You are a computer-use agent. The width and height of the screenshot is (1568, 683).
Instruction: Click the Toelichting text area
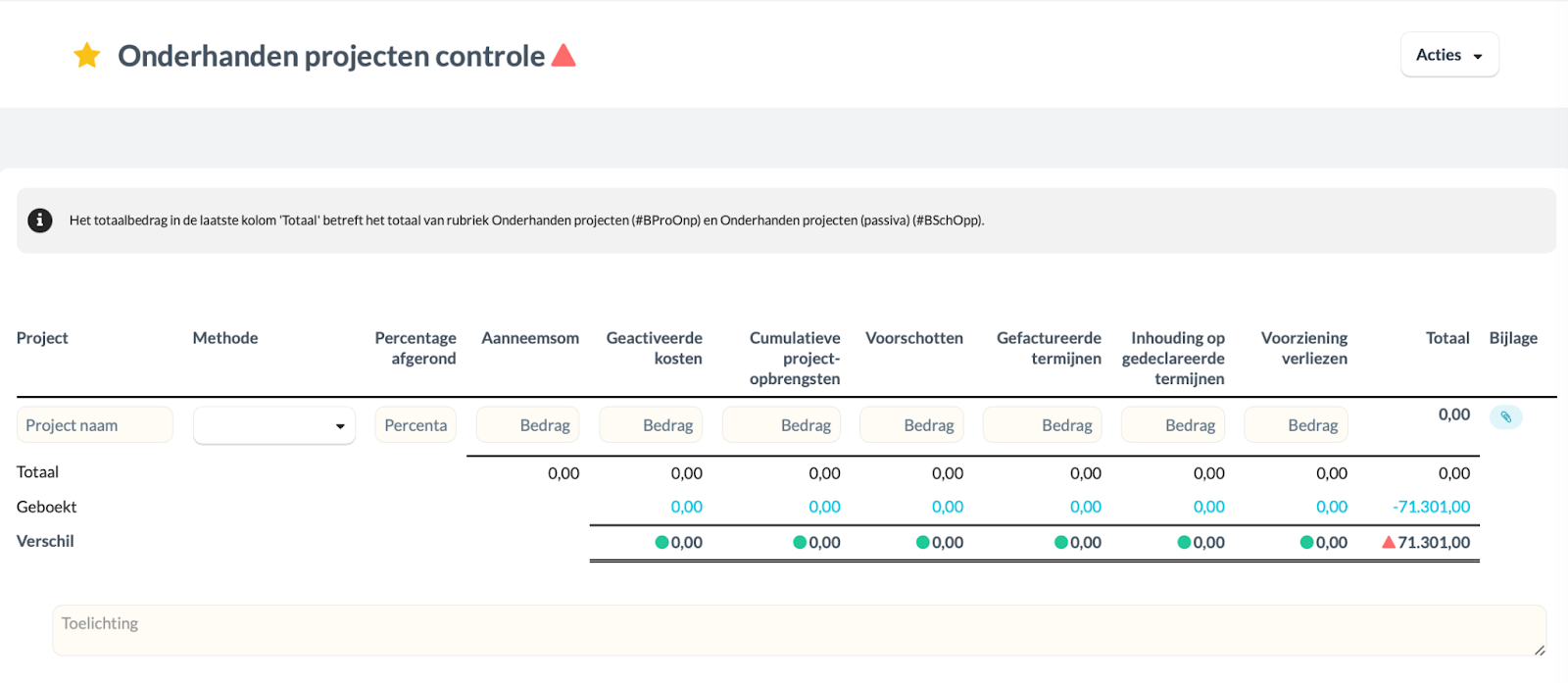pyautogui.click(x=799, y=630)
